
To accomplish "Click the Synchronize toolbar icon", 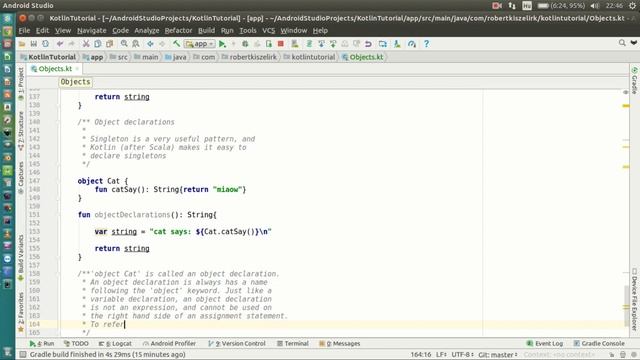I will pos(45,44).
